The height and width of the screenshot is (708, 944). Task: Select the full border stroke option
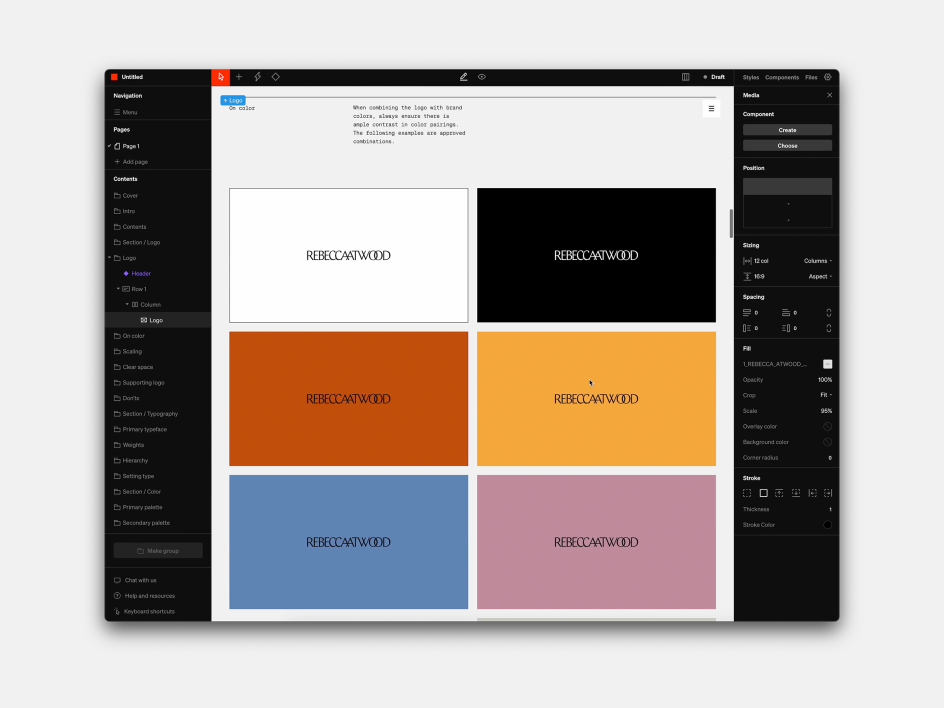click(763, 493)
